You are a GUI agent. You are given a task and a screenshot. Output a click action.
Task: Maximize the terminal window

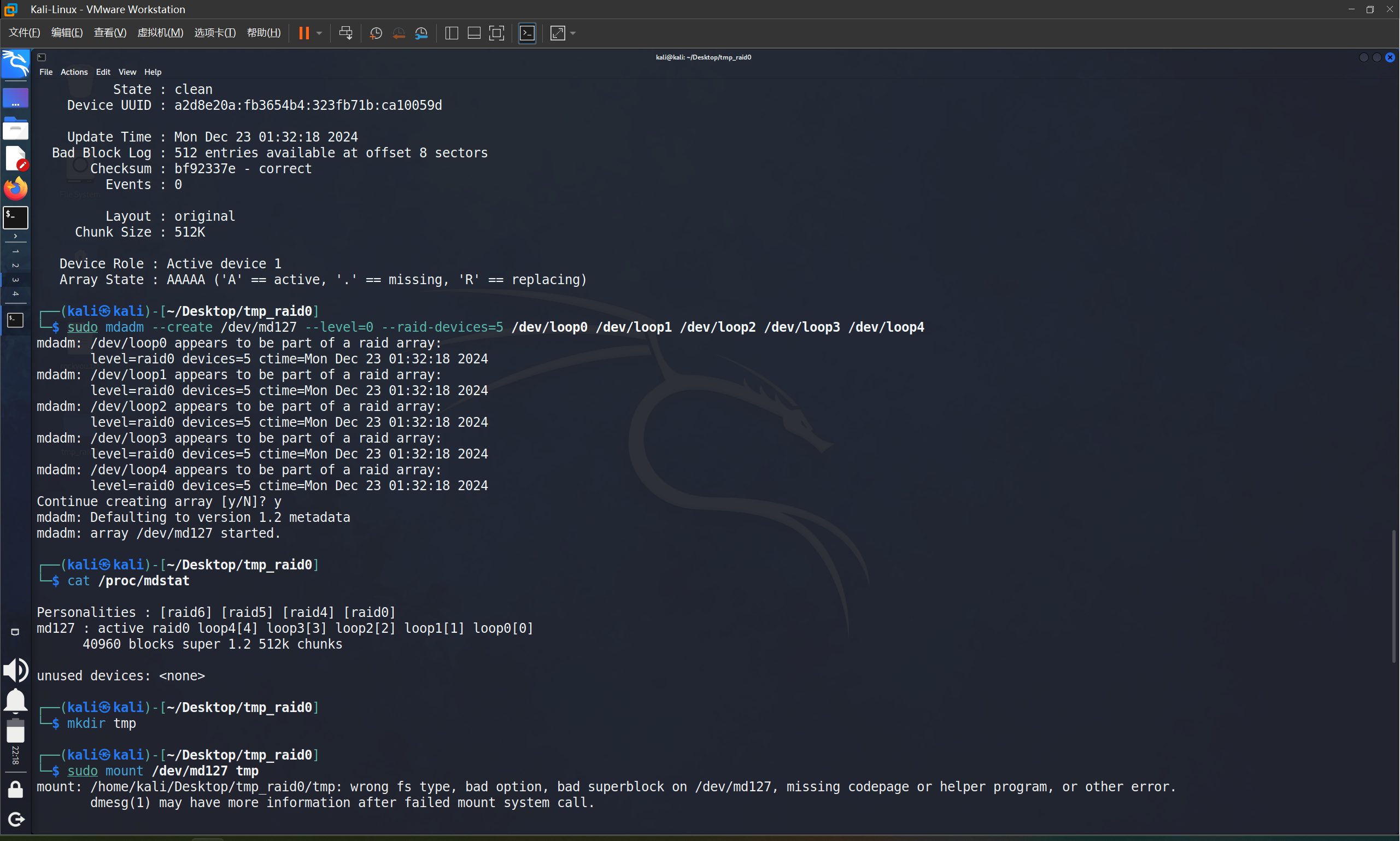tap(1376, 57)
